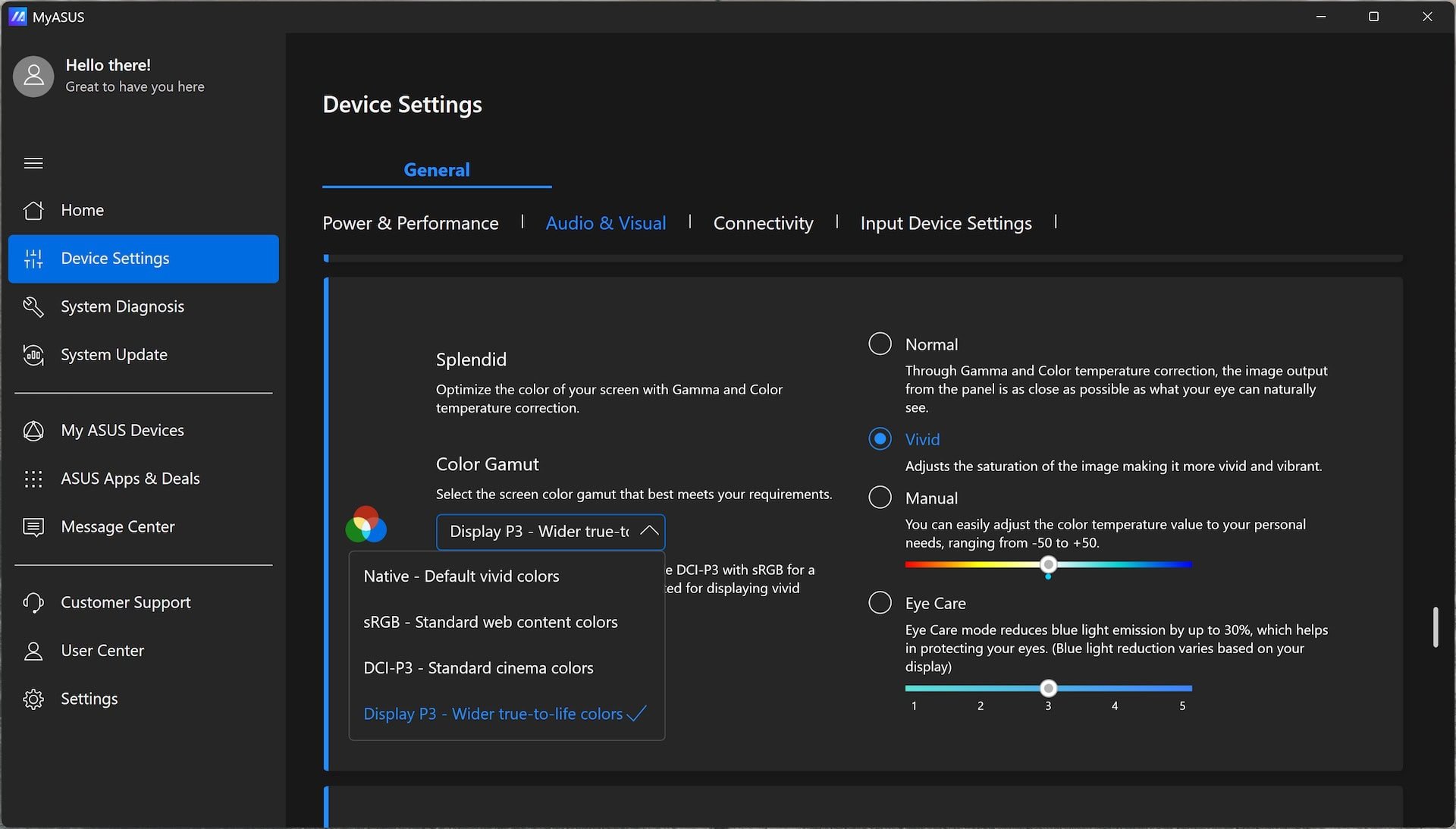This screenshot has height=829, width=1456.
Task: Click the Splendid heading
Action: point(471,360)
